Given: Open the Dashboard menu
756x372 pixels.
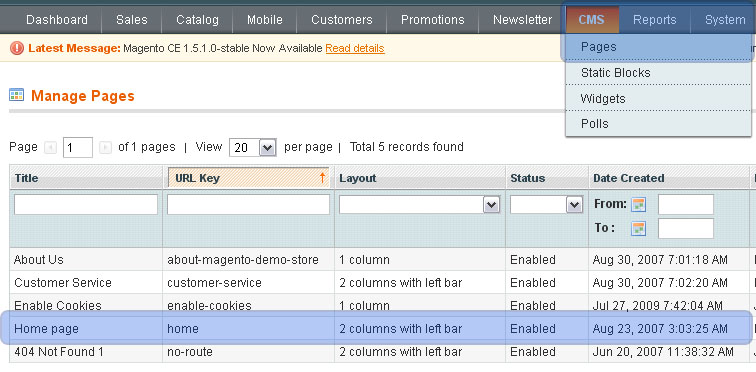Looking at the screenshot, I should 57,20.
